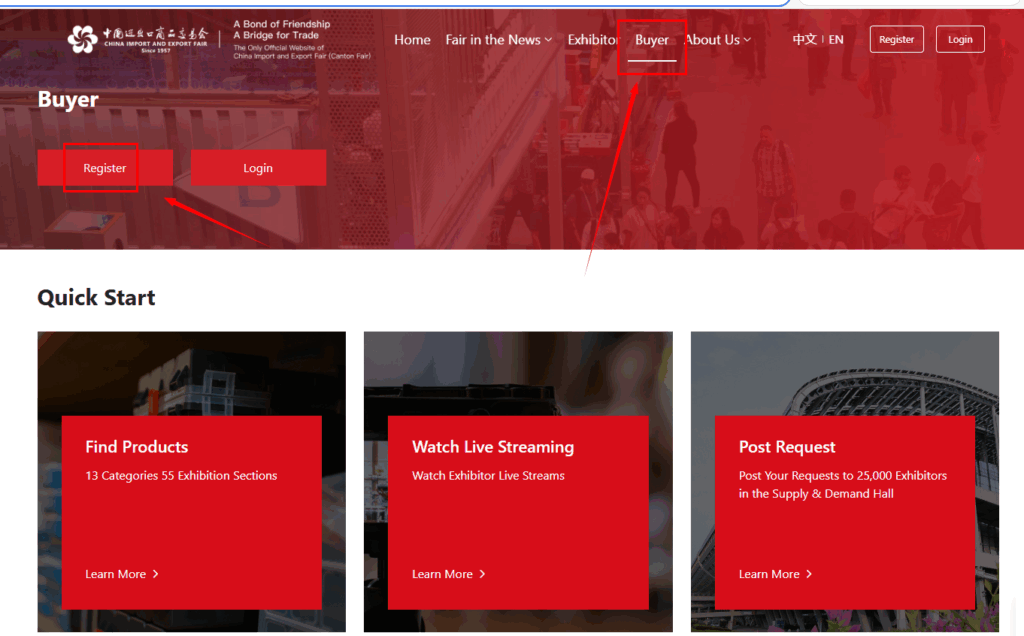Click chevron arrow in Post Request card
This screenshot has height=636, width=1024.
[x=809, y=574]
